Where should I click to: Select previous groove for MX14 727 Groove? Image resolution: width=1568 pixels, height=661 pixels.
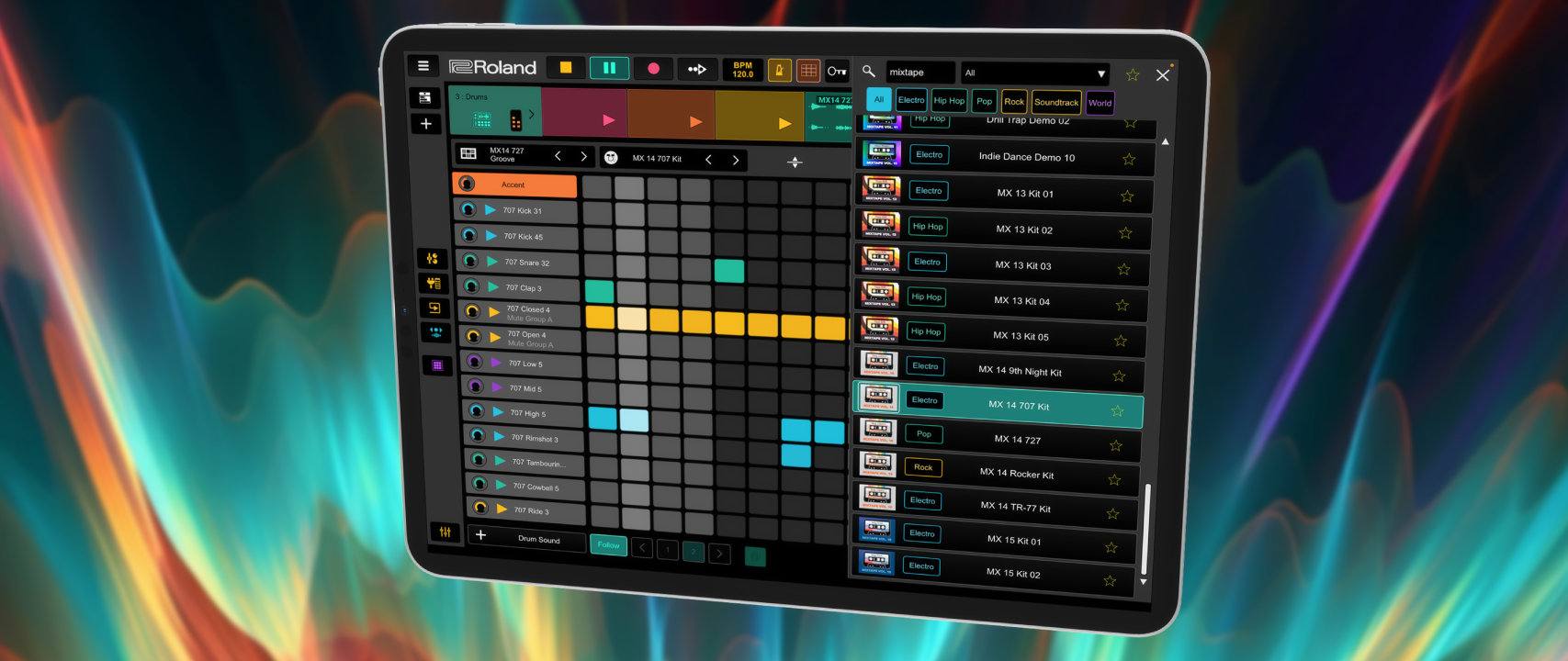pyautogui.click(x=558, y=156)
